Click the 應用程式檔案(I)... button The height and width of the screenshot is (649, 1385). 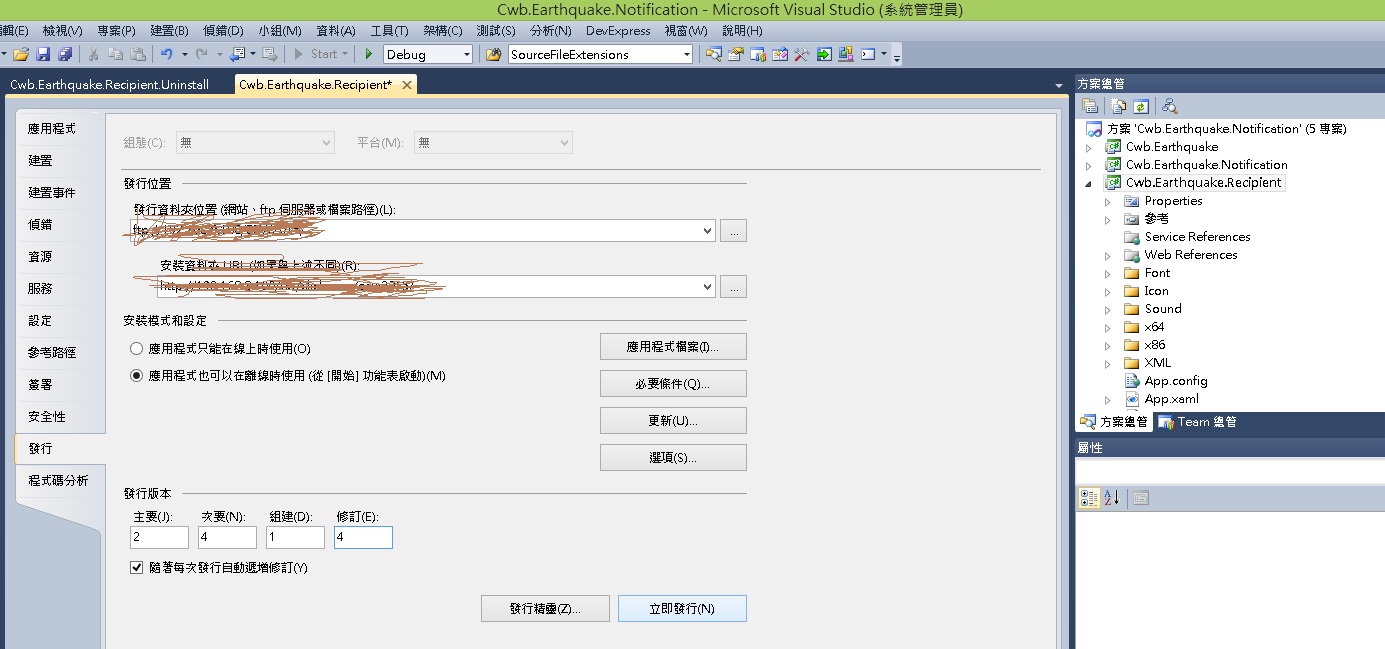[673, 347]
